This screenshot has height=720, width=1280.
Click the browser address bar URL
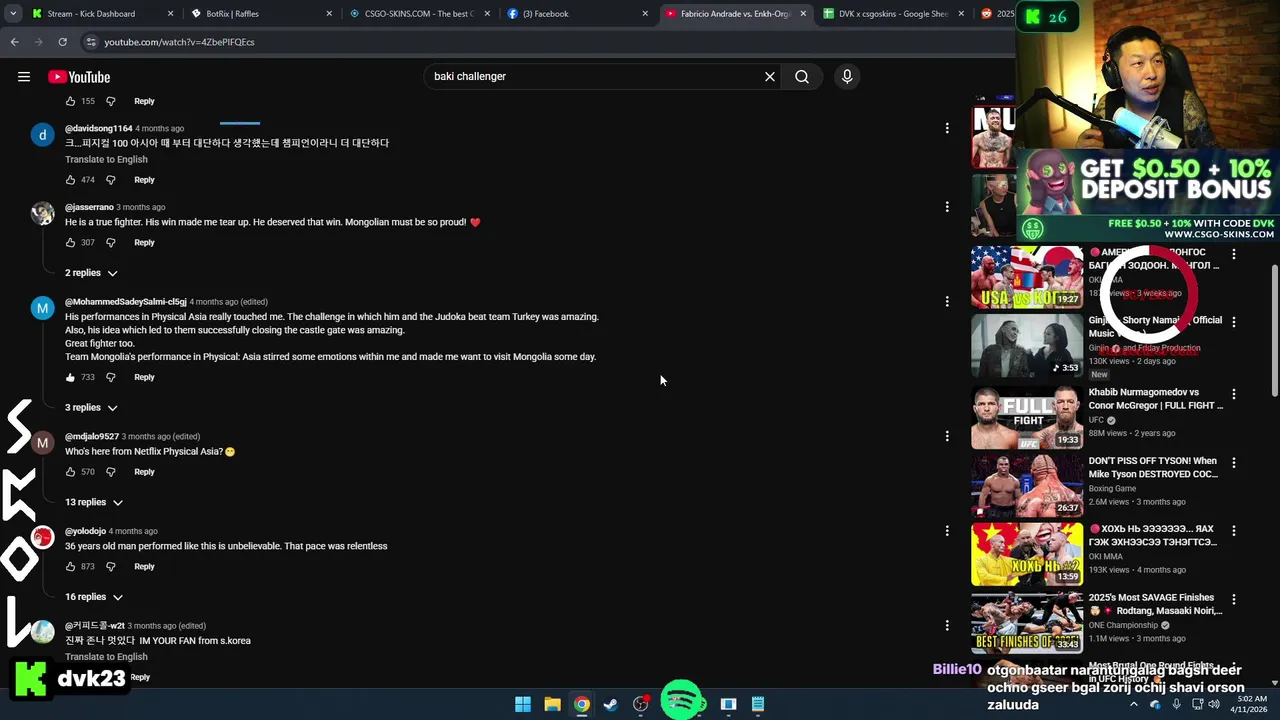click(x=179, y=42)
